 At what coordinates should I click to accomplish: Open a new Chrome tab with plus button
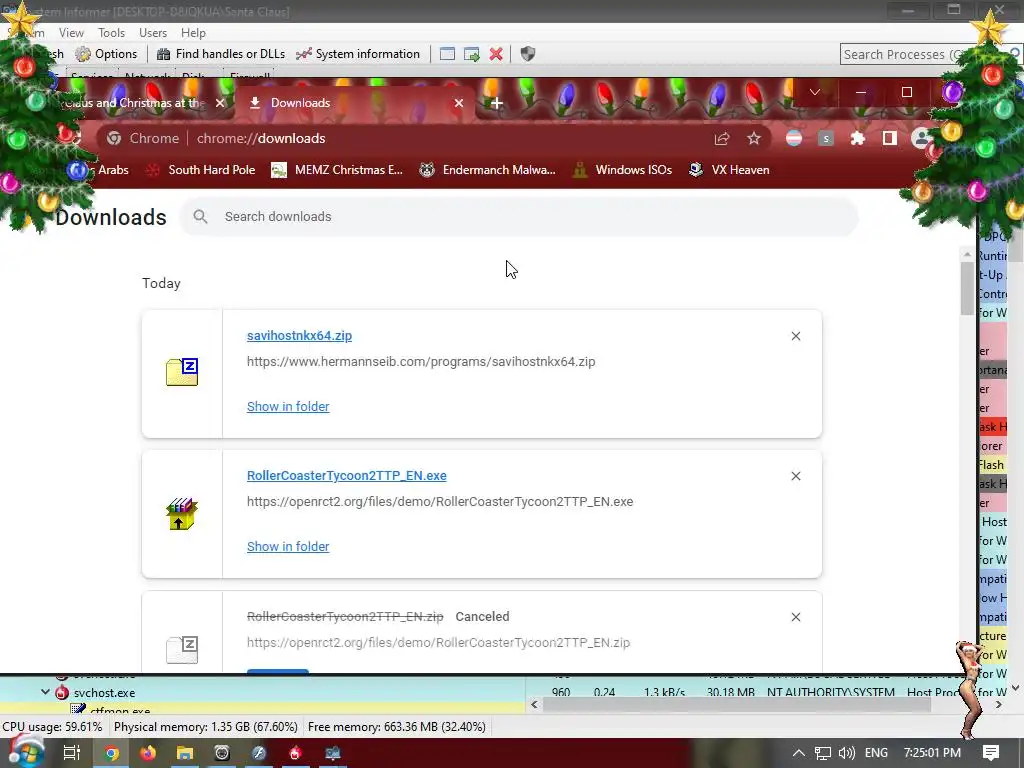tap(496, 103)
